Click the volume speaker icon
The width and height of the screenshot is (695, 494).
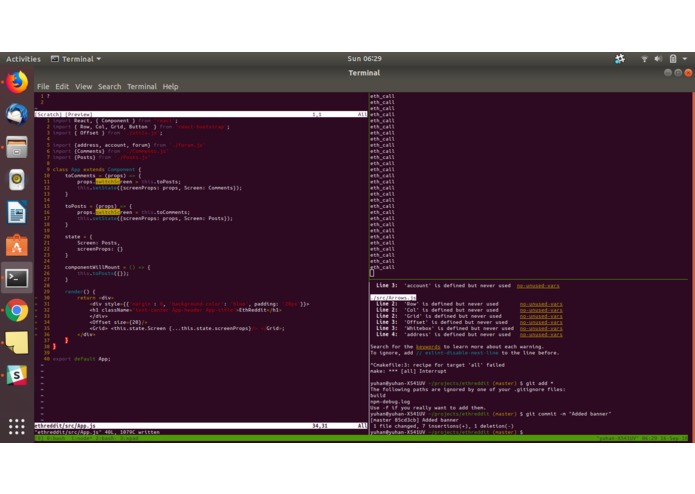pos(658,58)
